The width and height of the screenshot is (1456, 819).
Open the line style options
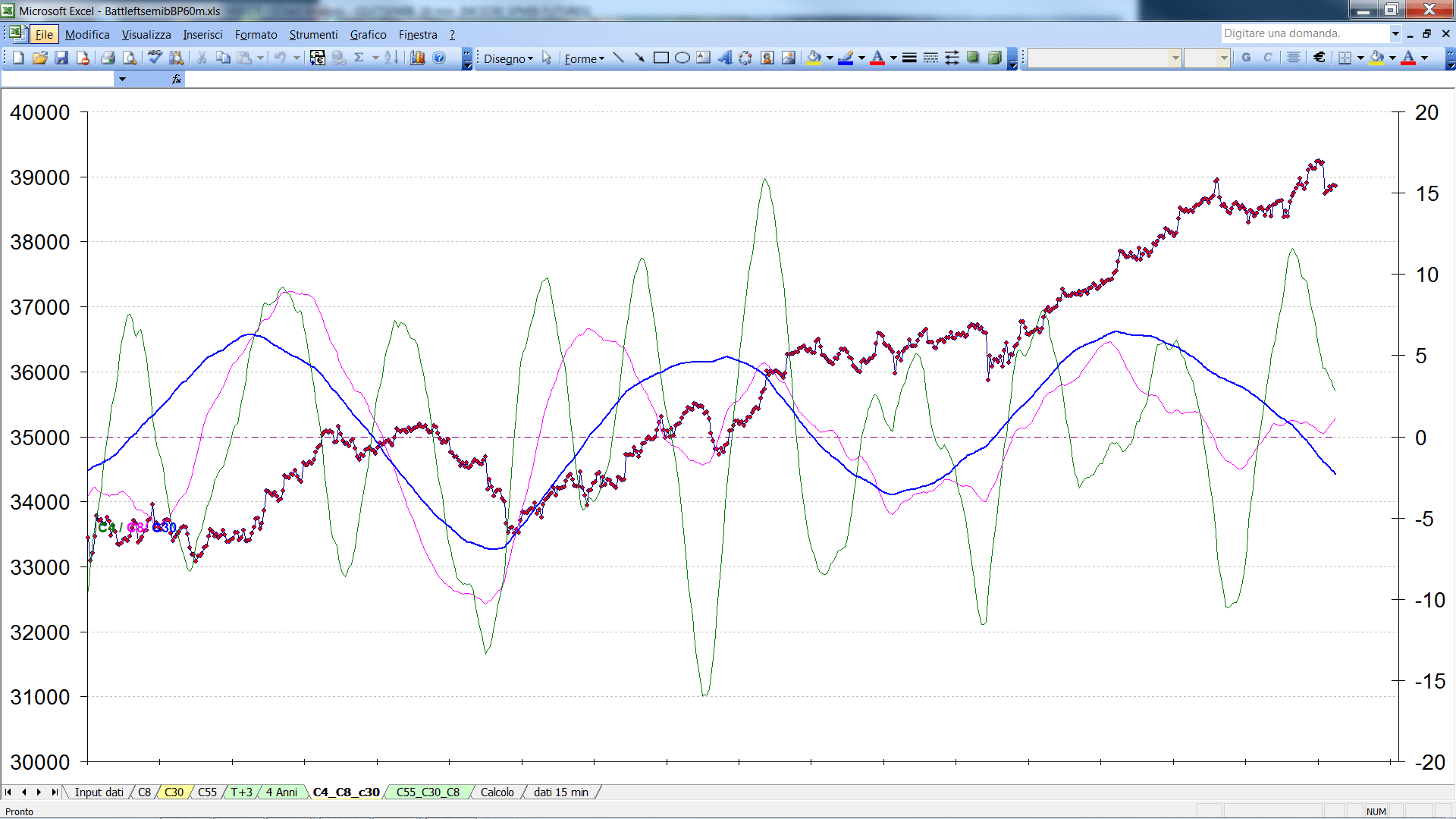pos(909,58)
